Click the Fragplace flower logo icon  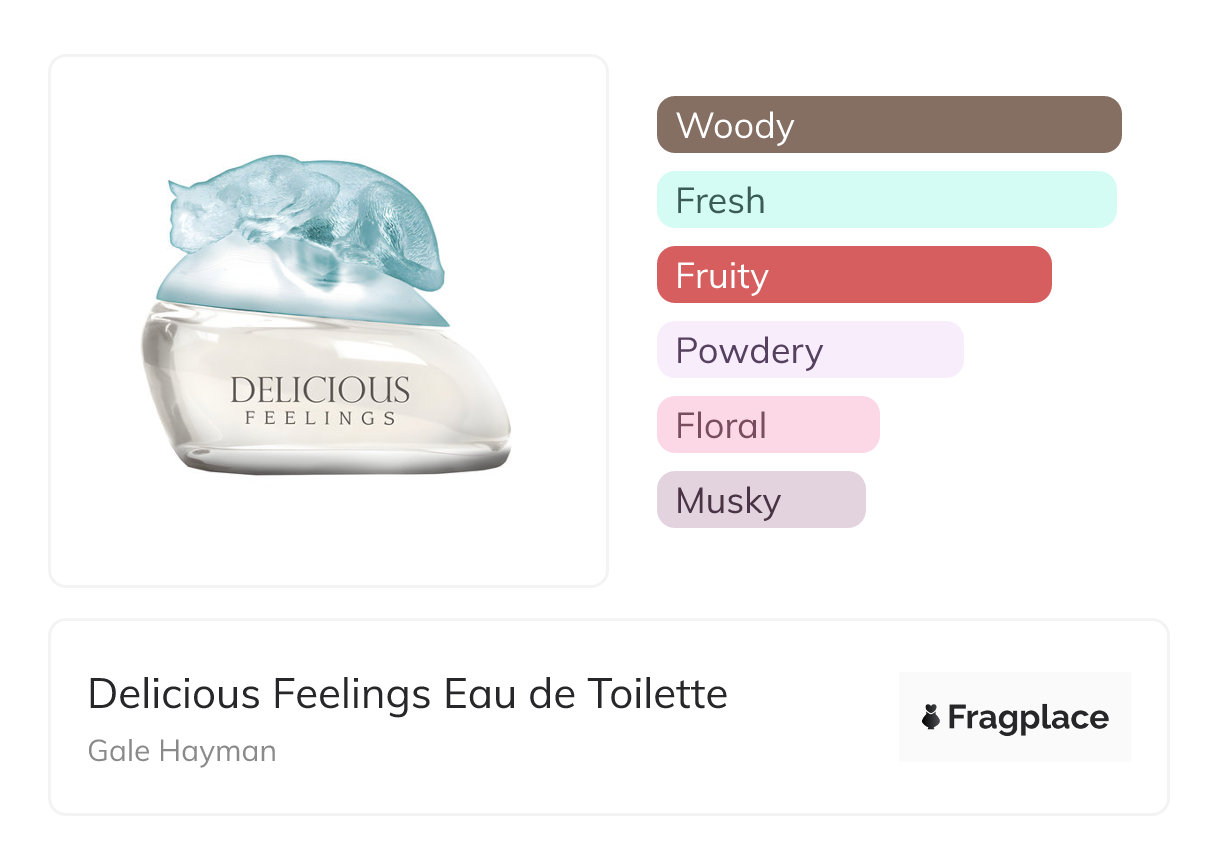coord(931,718)
